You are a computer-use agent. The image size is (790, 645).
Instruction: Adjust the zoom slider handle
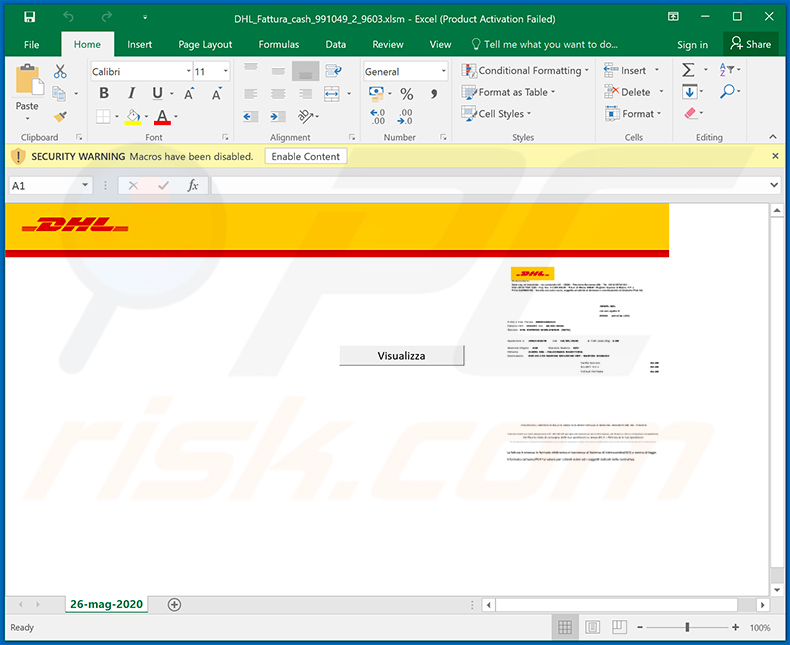coord(687,627)
